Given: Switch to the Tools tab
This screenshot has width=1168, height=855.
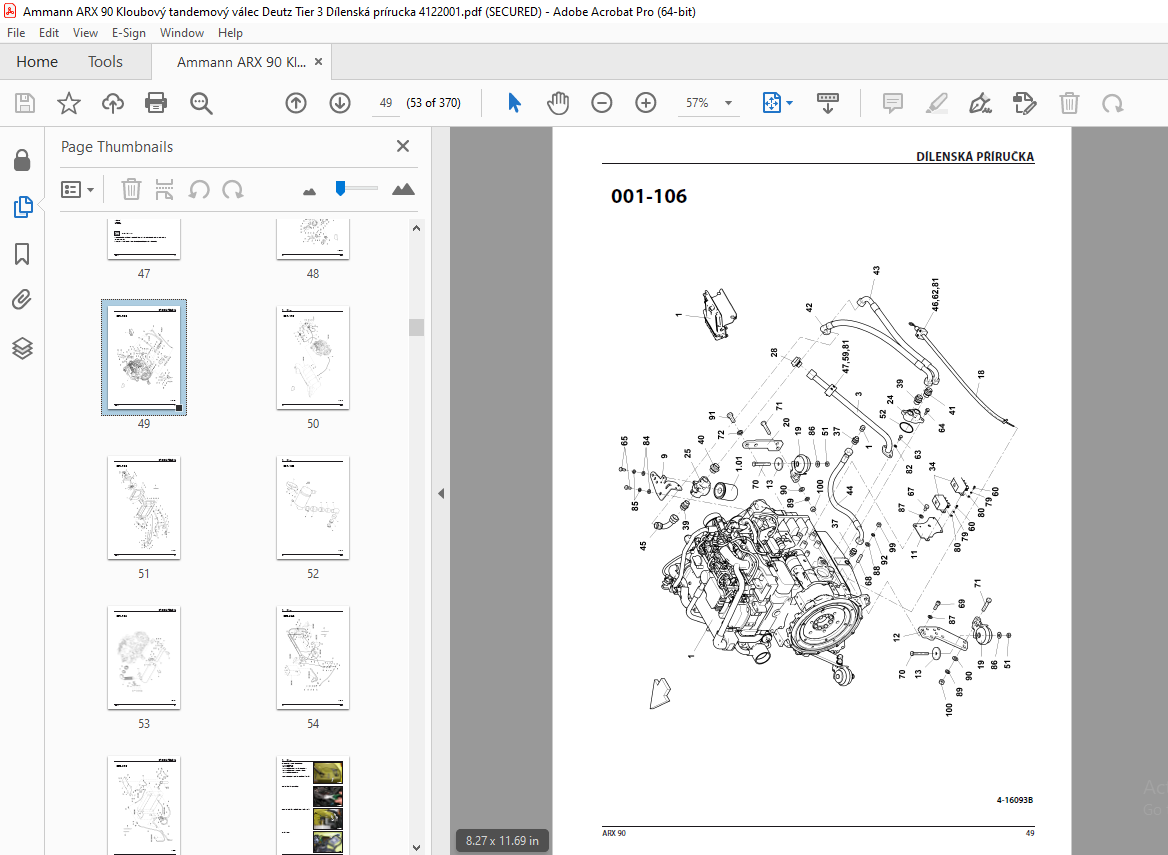Looking at the screenshot, I should [105, 62].
